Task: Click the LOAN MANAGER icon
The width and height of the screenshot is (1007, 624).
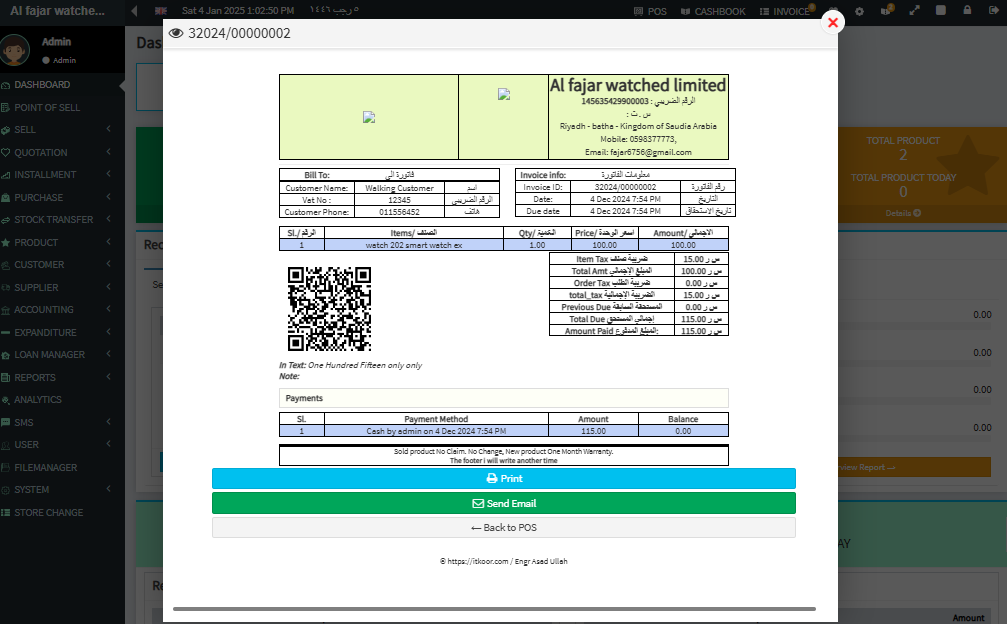Action: (6, 355)
